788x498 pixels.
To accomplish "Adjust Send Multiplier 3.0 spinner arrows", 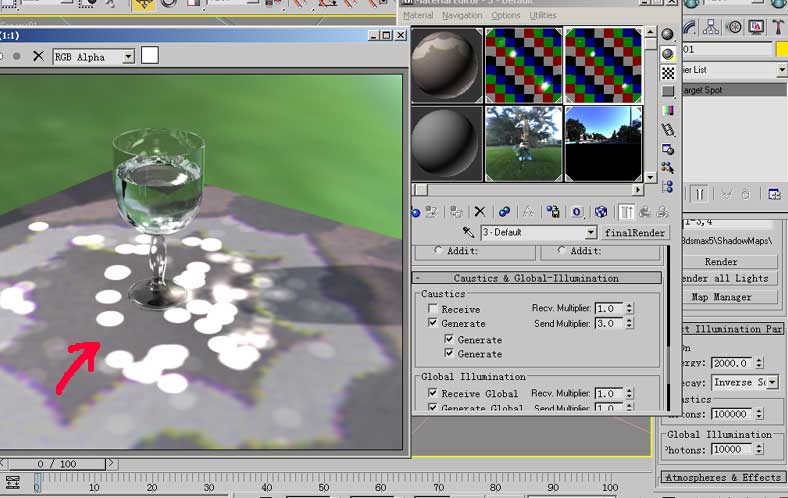I will point(629,324).
